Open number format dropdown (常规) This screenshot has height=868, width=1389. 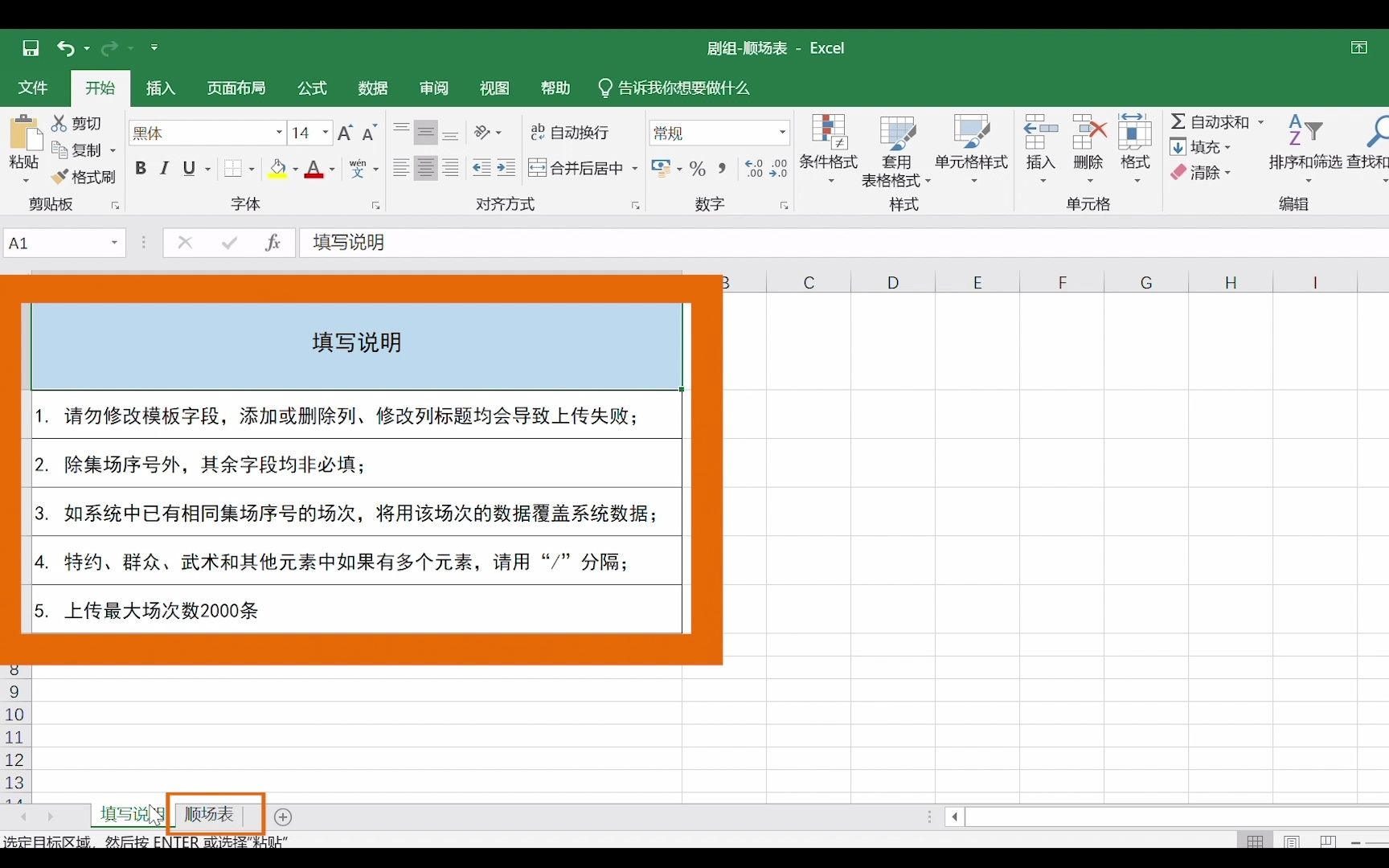coord(782,133)
